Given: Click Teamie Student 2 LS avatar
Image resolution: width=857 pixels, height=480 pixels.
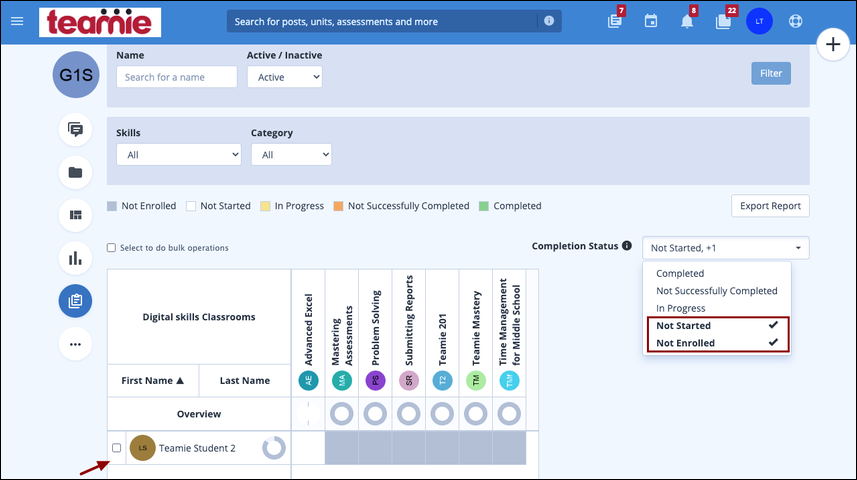Looking at the screenshot, I should point(143,448).
